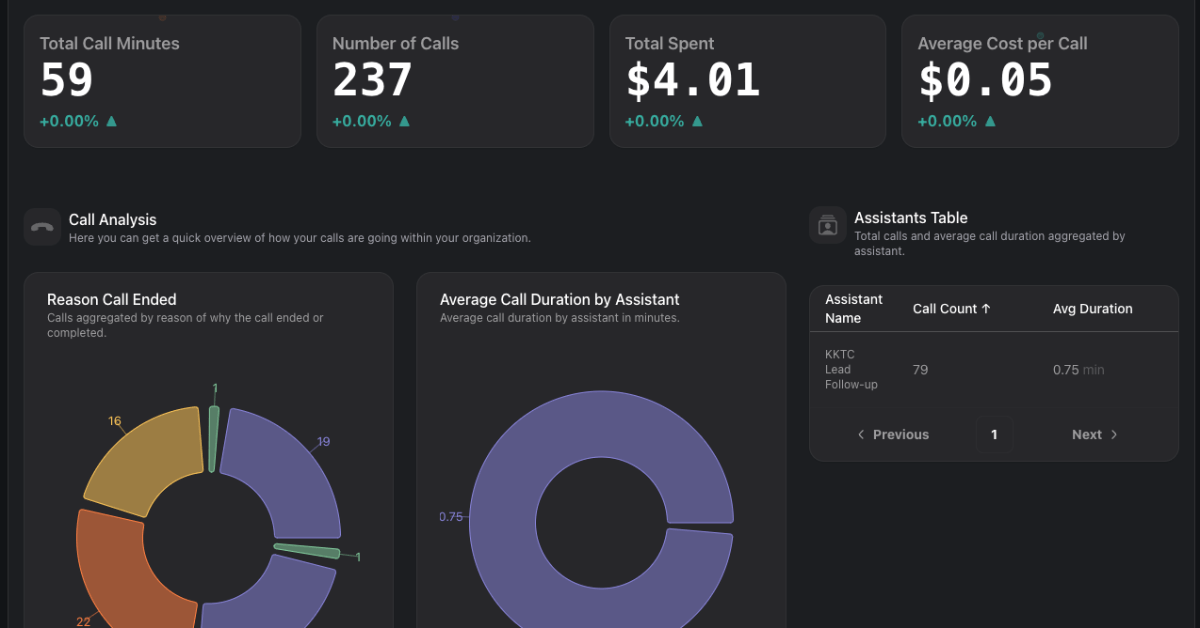Viewport: 1200px width, 628px height.
Task: Sort table by Call Count column
Action: click(951, 309)
